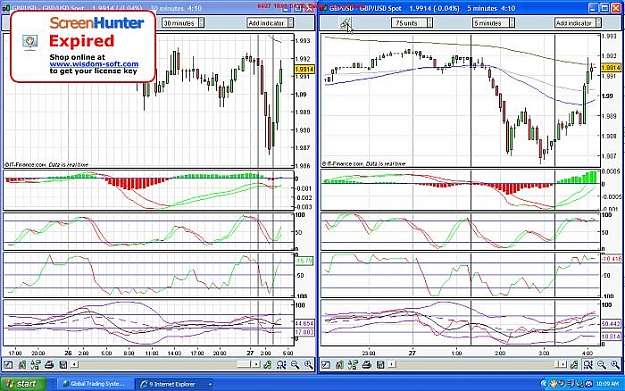Visit www.wisdom-soft.com link

click(94, 64)
